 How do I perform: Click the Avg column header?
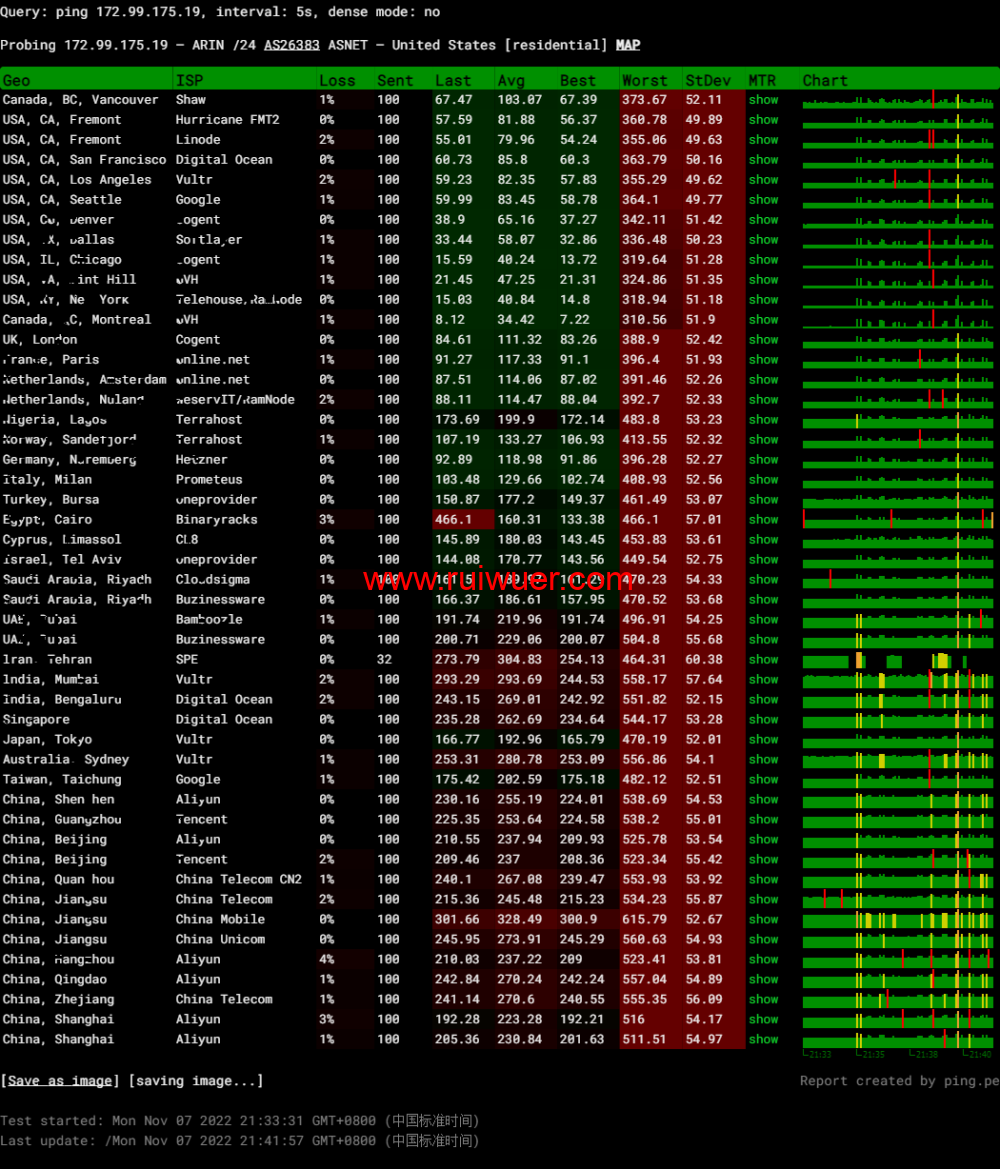pos(511,80)
